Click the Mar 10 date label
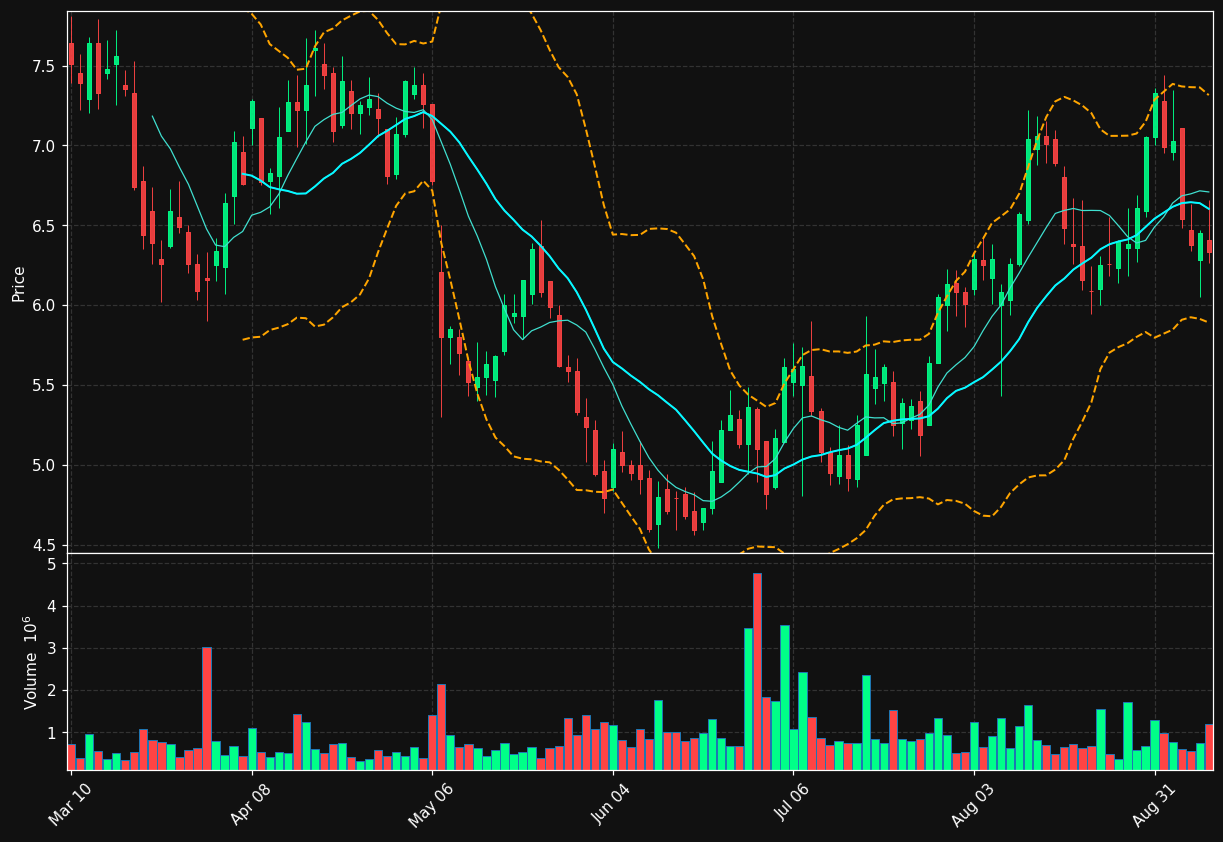This screenshot has width=1223, height=842. pyautogui.click(x=70, y=805)
